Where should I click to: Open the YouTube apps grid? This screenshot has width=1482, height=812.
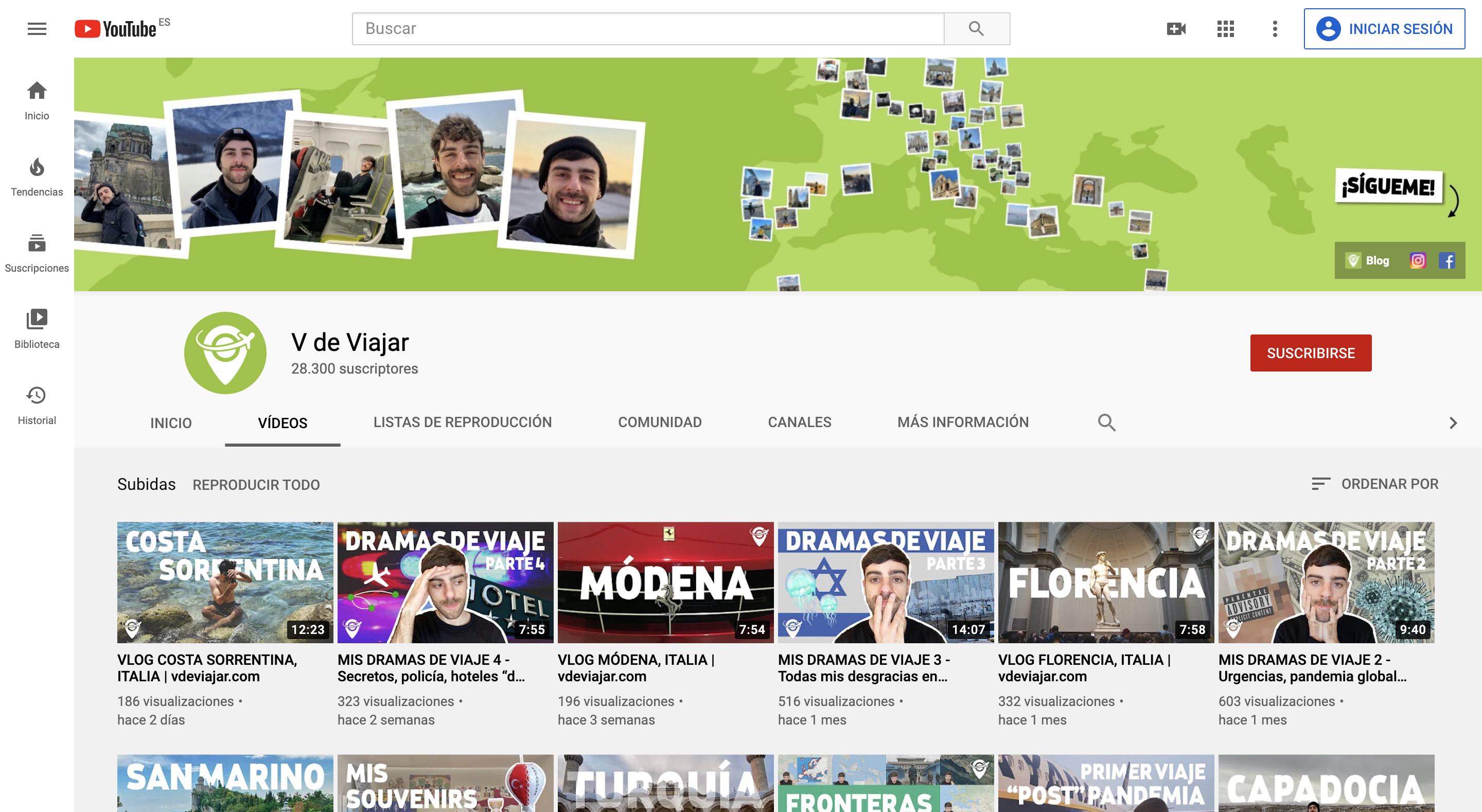[x=1225, y=29]
